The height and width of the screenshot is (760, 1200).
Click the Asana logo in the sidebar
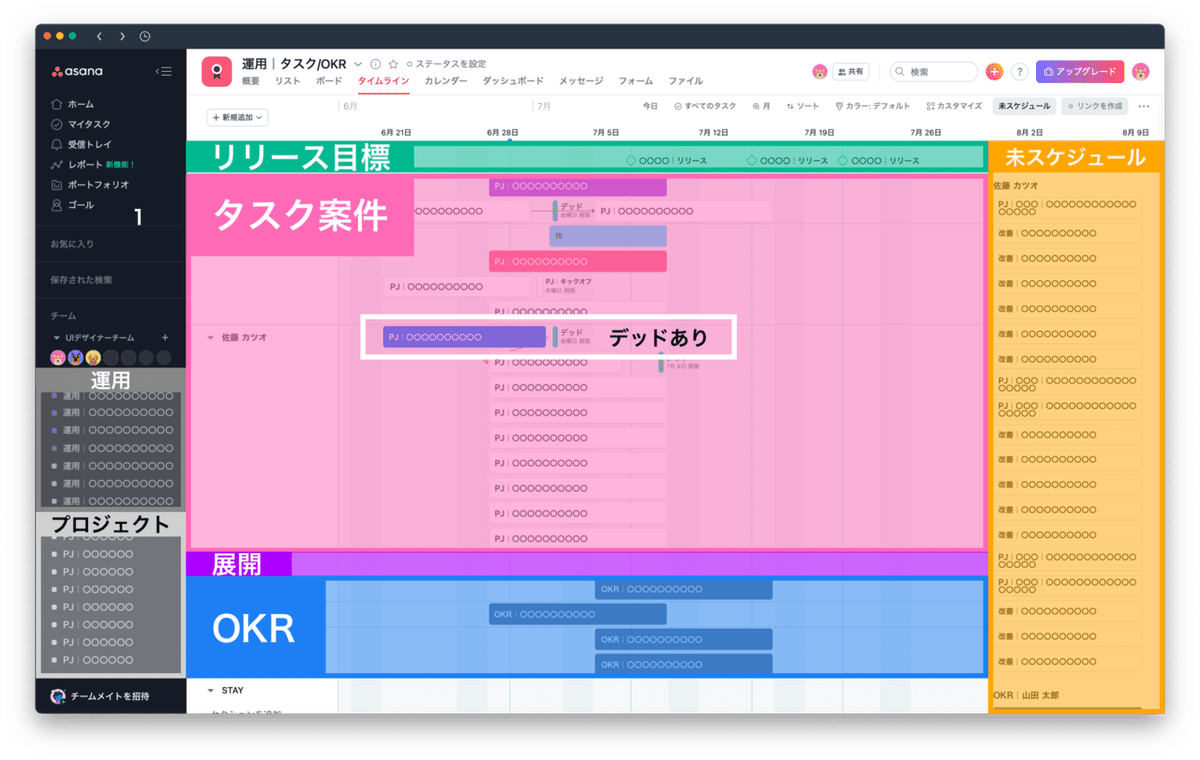point(77,71)
